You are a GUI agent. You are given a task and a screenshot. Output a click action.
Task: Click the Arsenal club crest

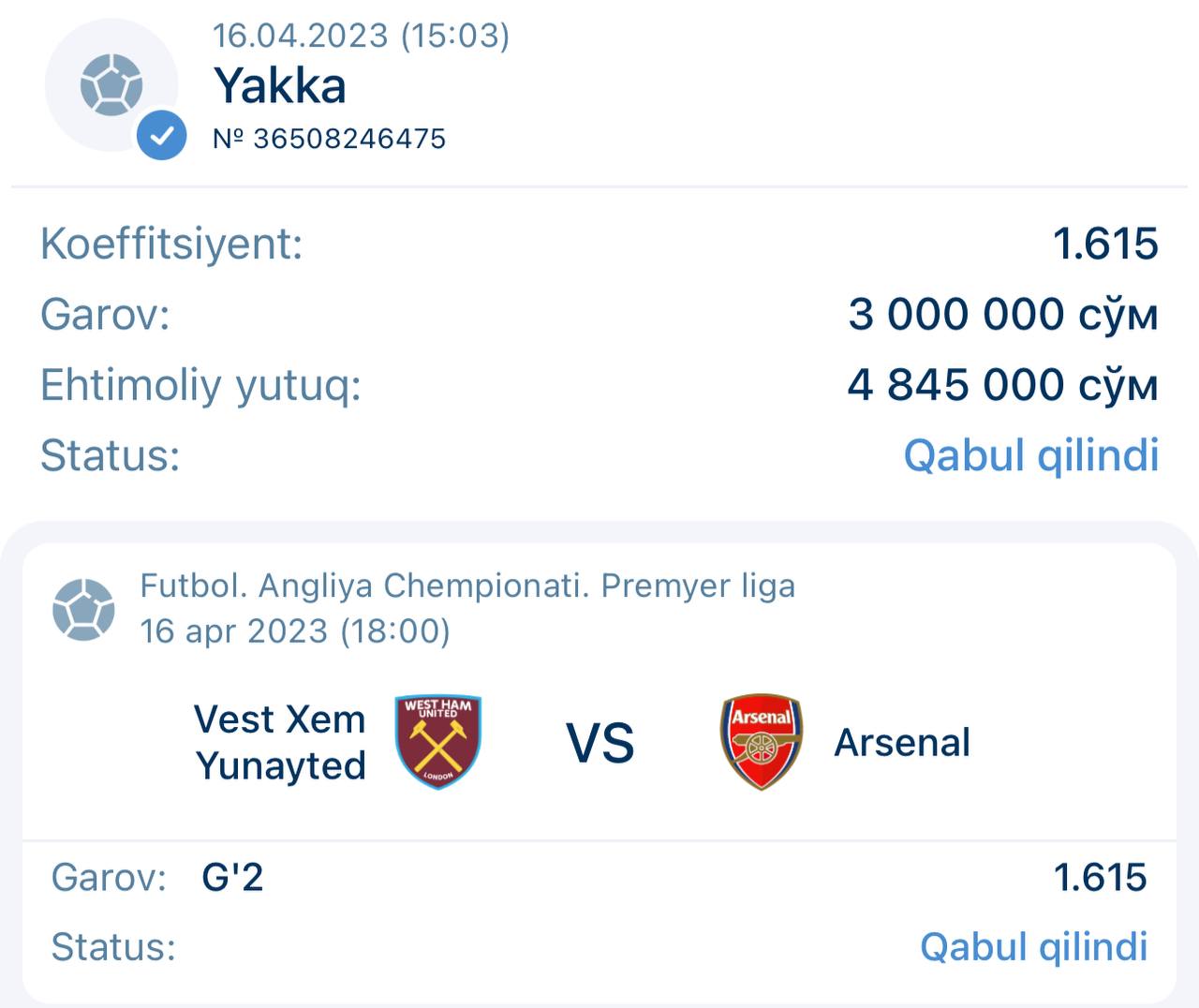click(x=761, y=741)
